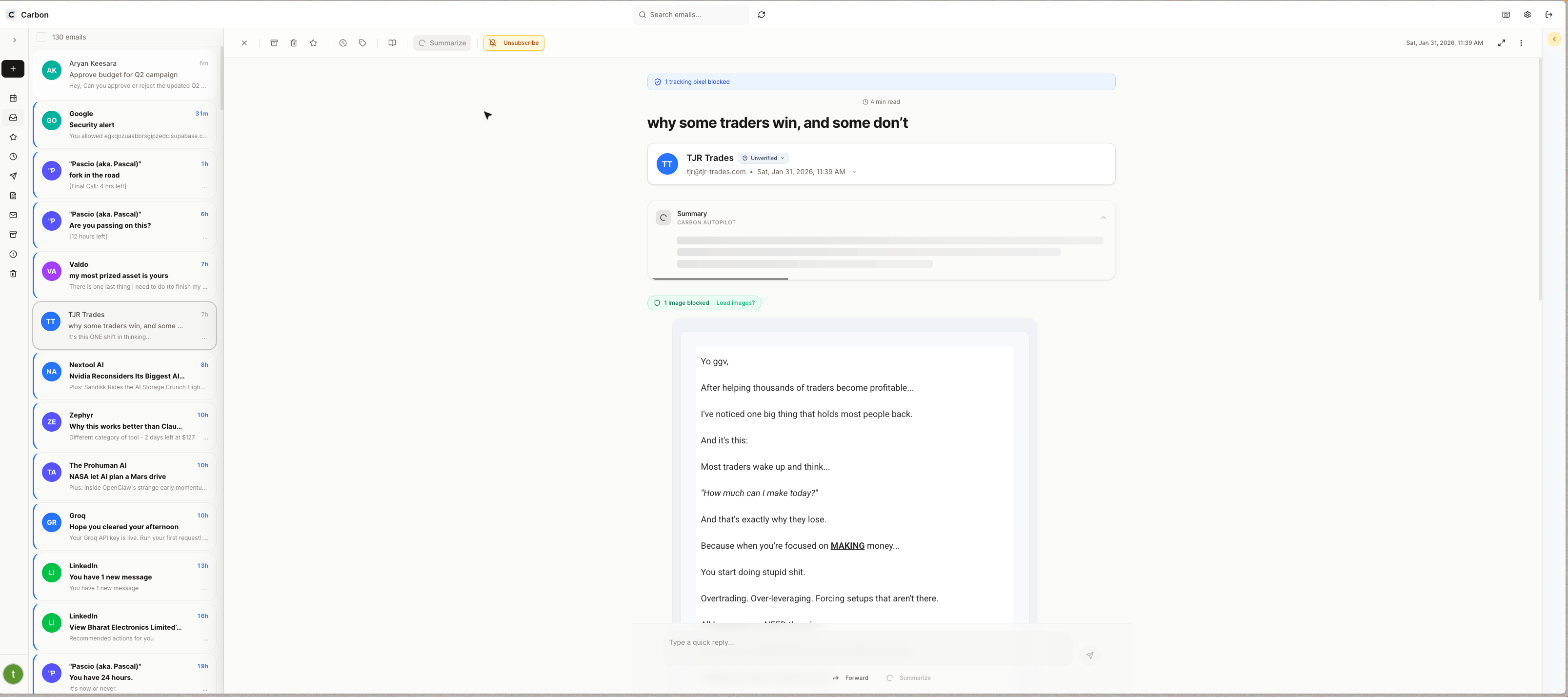The width and height of the screenshot is (1568, 697).
Task: Compose a new email with the plus icon
Action: point(13,69)
